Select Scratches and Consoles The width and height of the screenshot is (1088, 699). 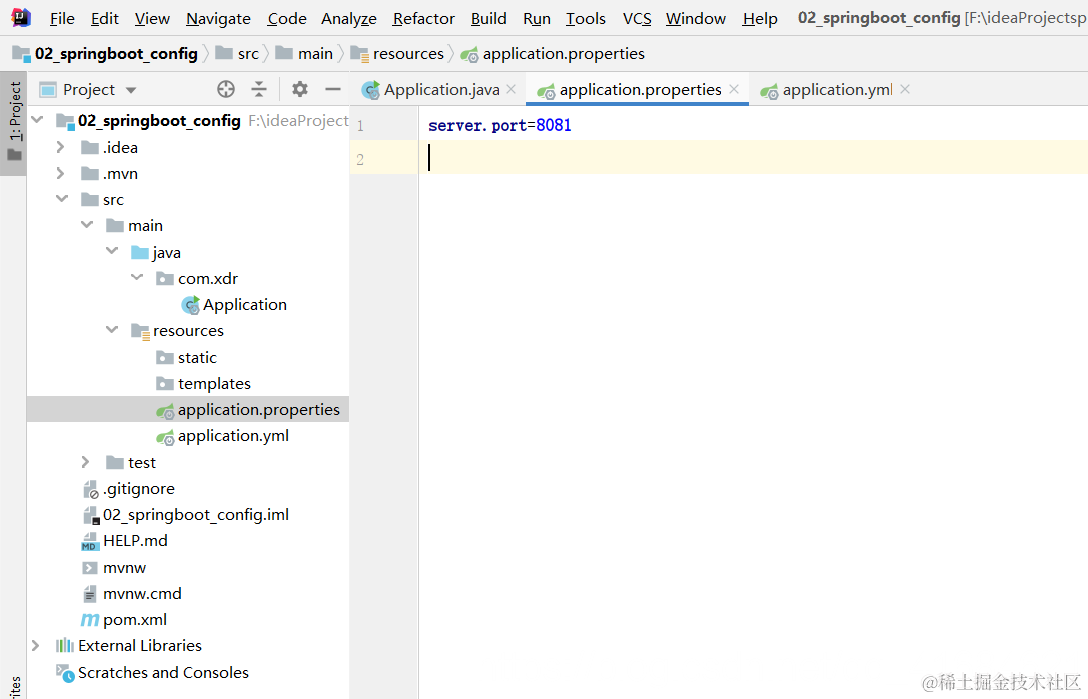pos(163,673)
